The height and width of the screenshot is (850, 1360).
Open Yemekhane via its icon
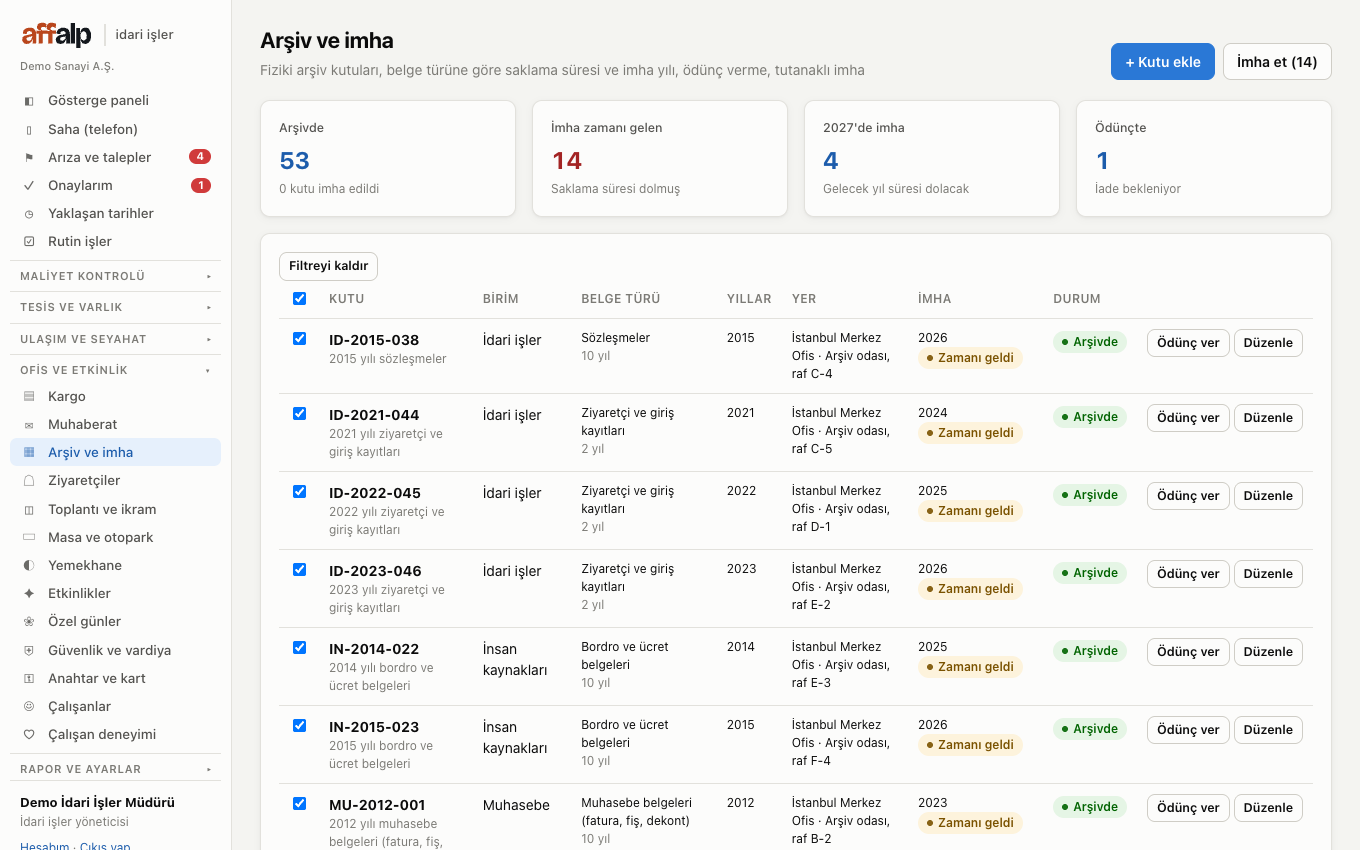coord(29,565)
